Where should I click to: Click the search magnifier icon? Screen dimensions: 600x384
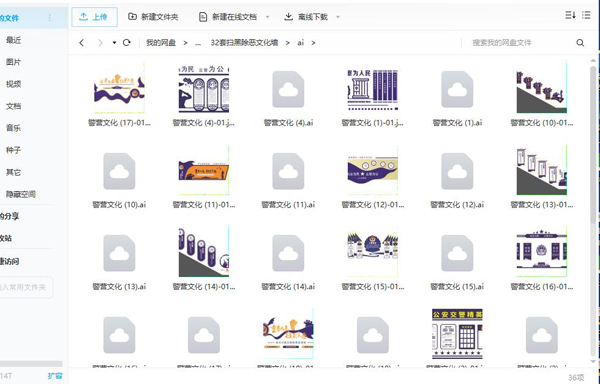pyautogui.click(x=580, y=43)
